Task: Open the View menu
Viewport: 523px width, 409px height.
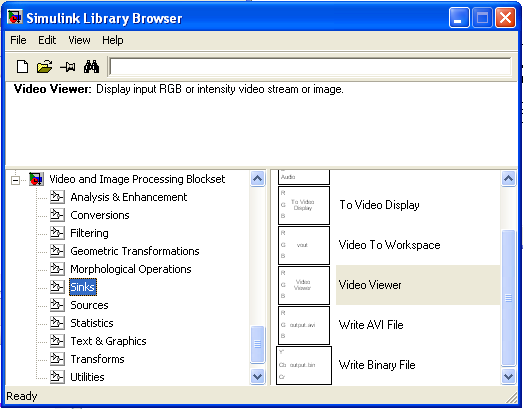Action: point(79,40)
